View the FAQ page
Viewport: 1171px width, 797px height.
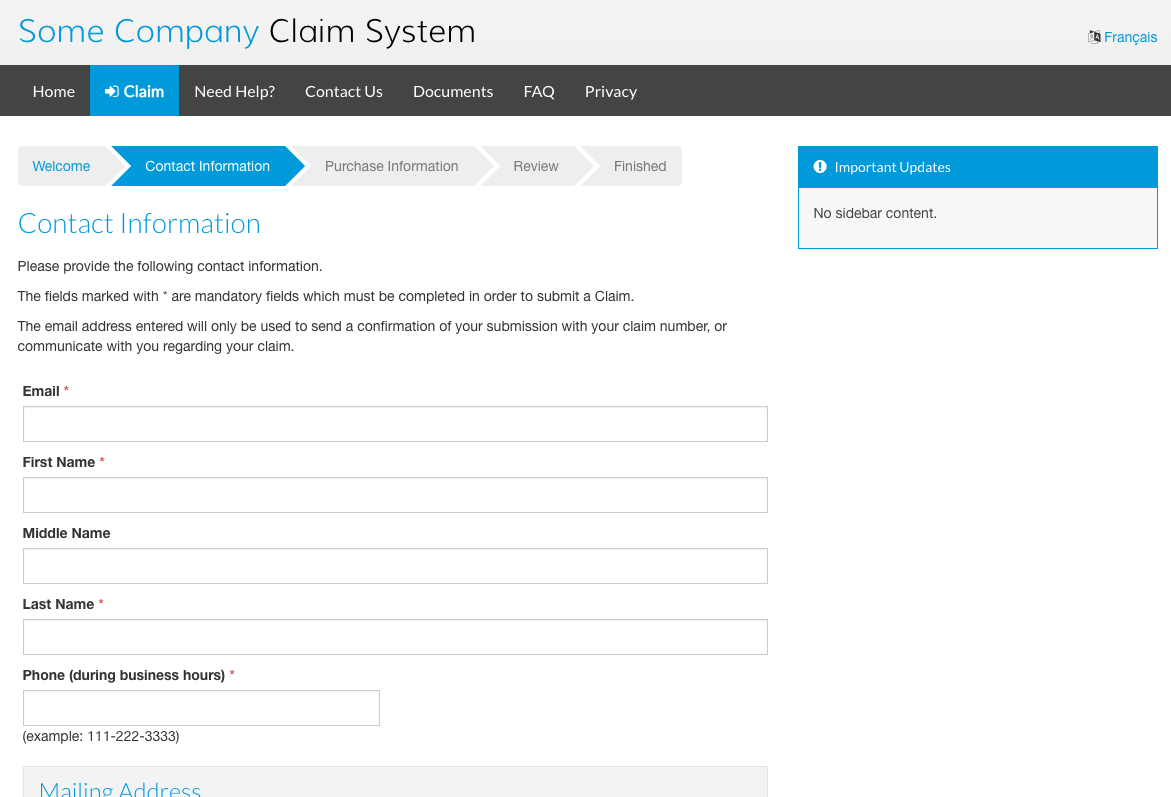tap(539, 90)
